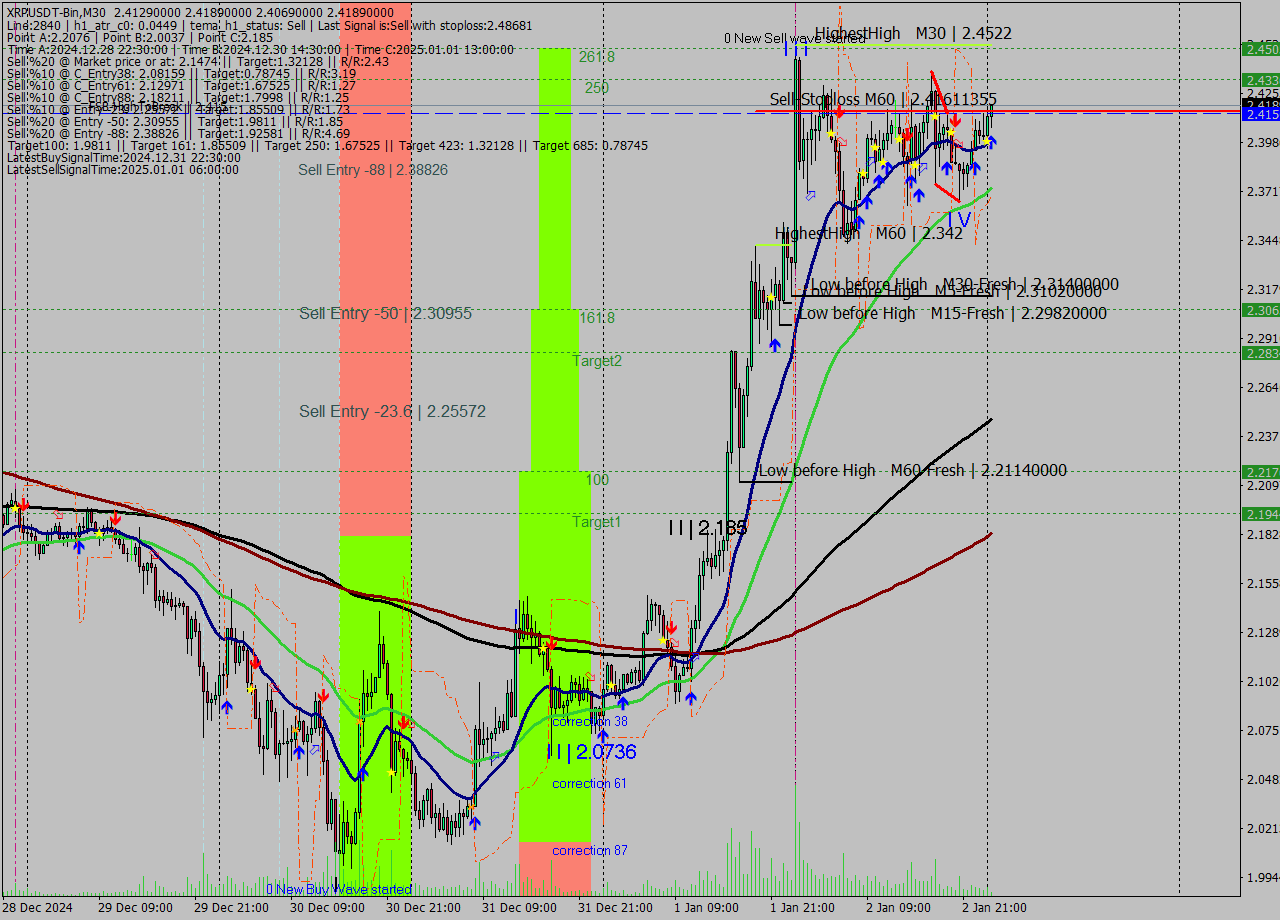1280x920 pixels.
Task: Click the green 2.217 price tag
Action: (1260, 471)
